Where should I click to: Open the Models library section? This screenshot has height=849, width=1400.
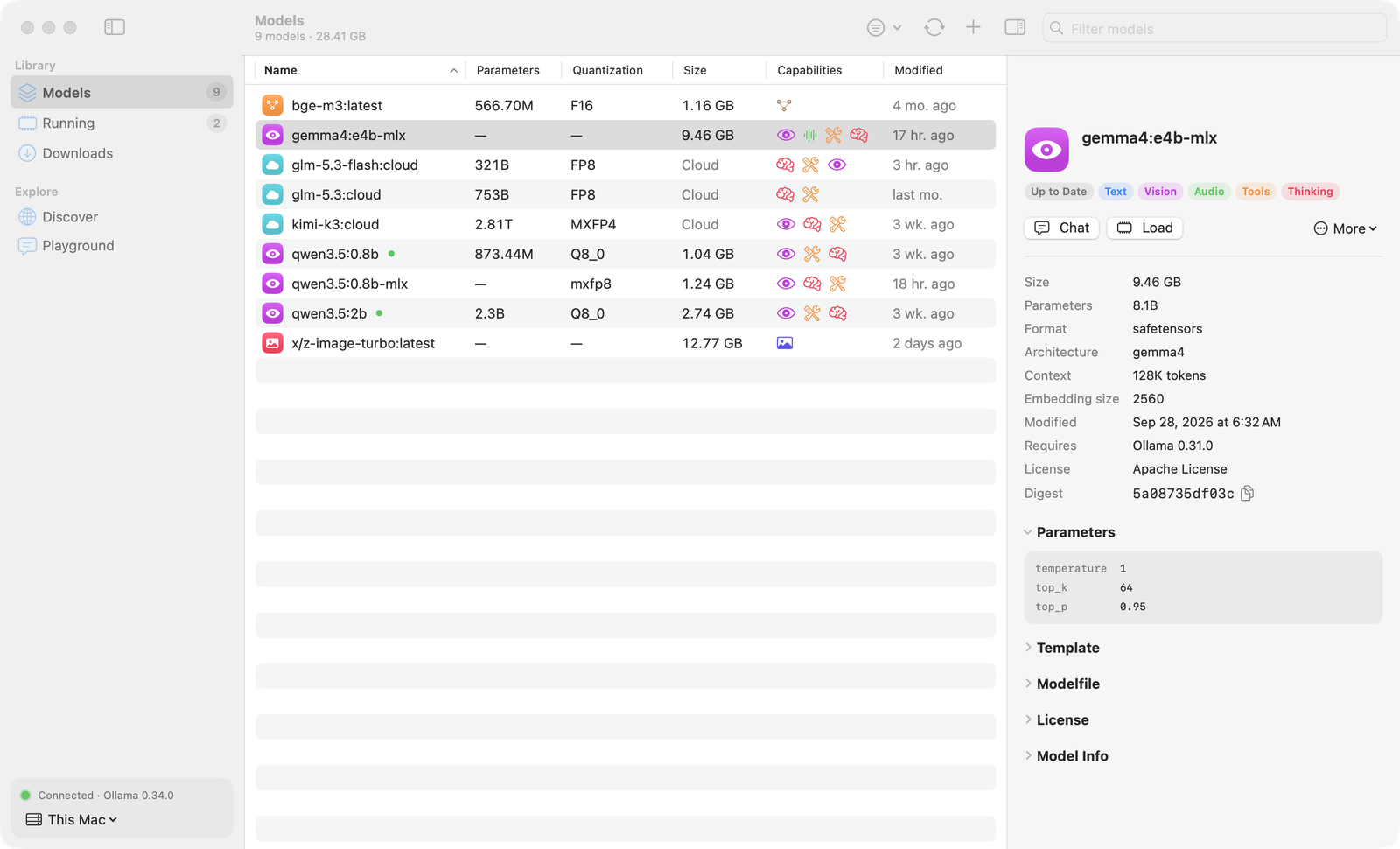tap(122, 92)
